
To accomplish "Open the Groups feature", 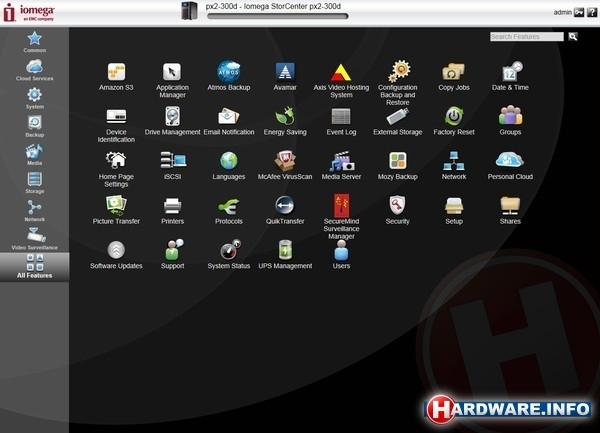I will coord(510,121).
